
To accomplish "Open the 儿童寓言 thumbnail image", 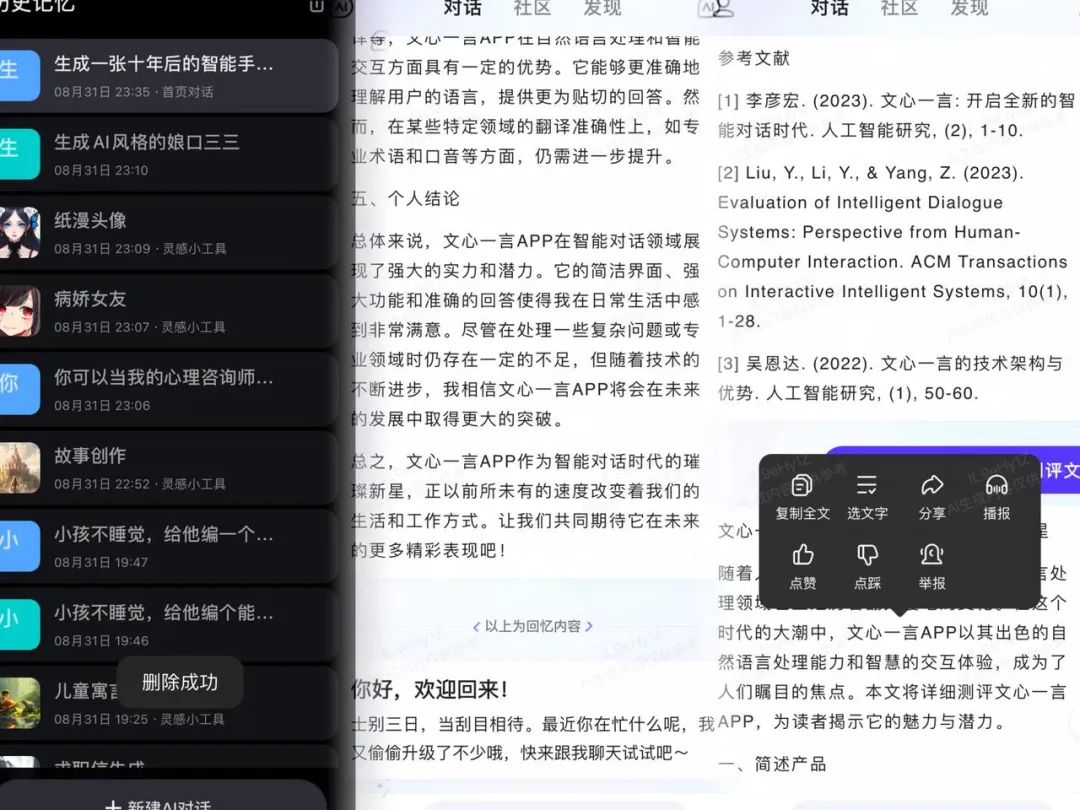I will point(19,703).
